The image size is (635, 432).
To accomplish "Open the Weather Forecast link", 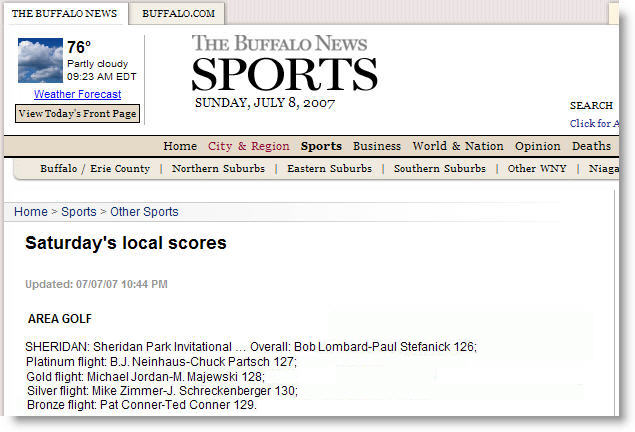I will point(77,94).
